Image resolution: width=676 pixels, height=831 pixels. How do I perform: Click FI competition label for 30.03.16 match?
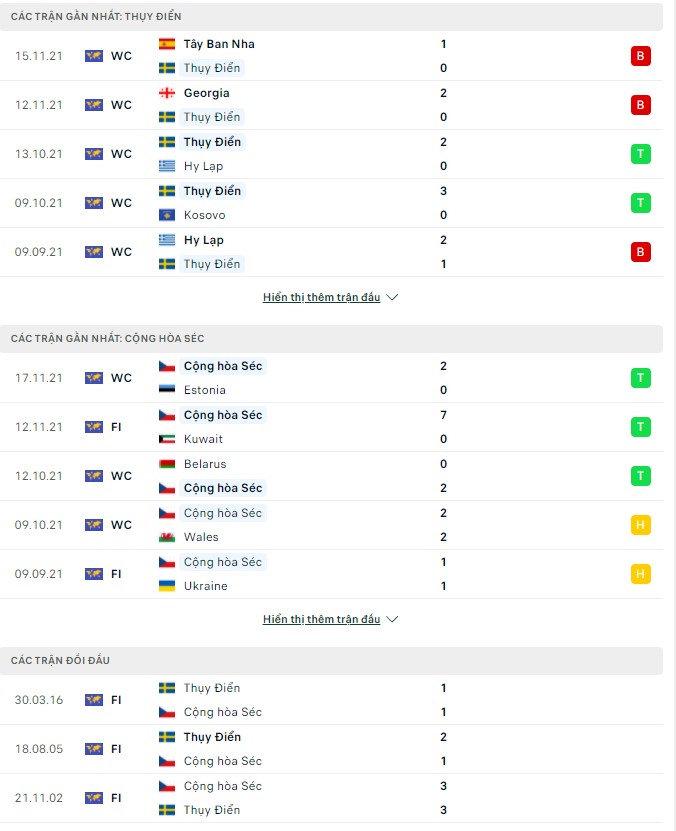tap(116, 700)
